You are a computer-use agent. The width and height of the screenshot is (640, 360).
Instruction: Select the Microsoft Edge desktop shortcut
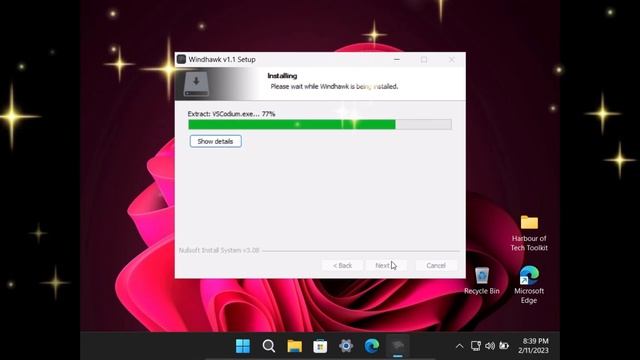pos(529,284)
